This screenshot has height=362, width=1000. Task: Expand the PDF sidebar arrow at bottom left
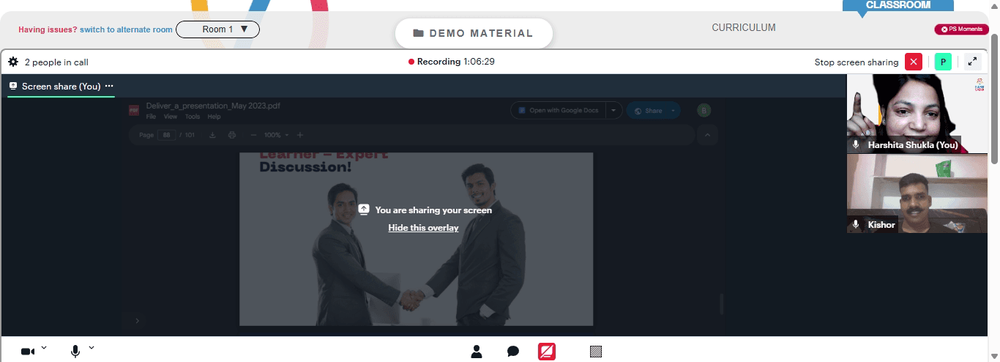coord(137,321)
